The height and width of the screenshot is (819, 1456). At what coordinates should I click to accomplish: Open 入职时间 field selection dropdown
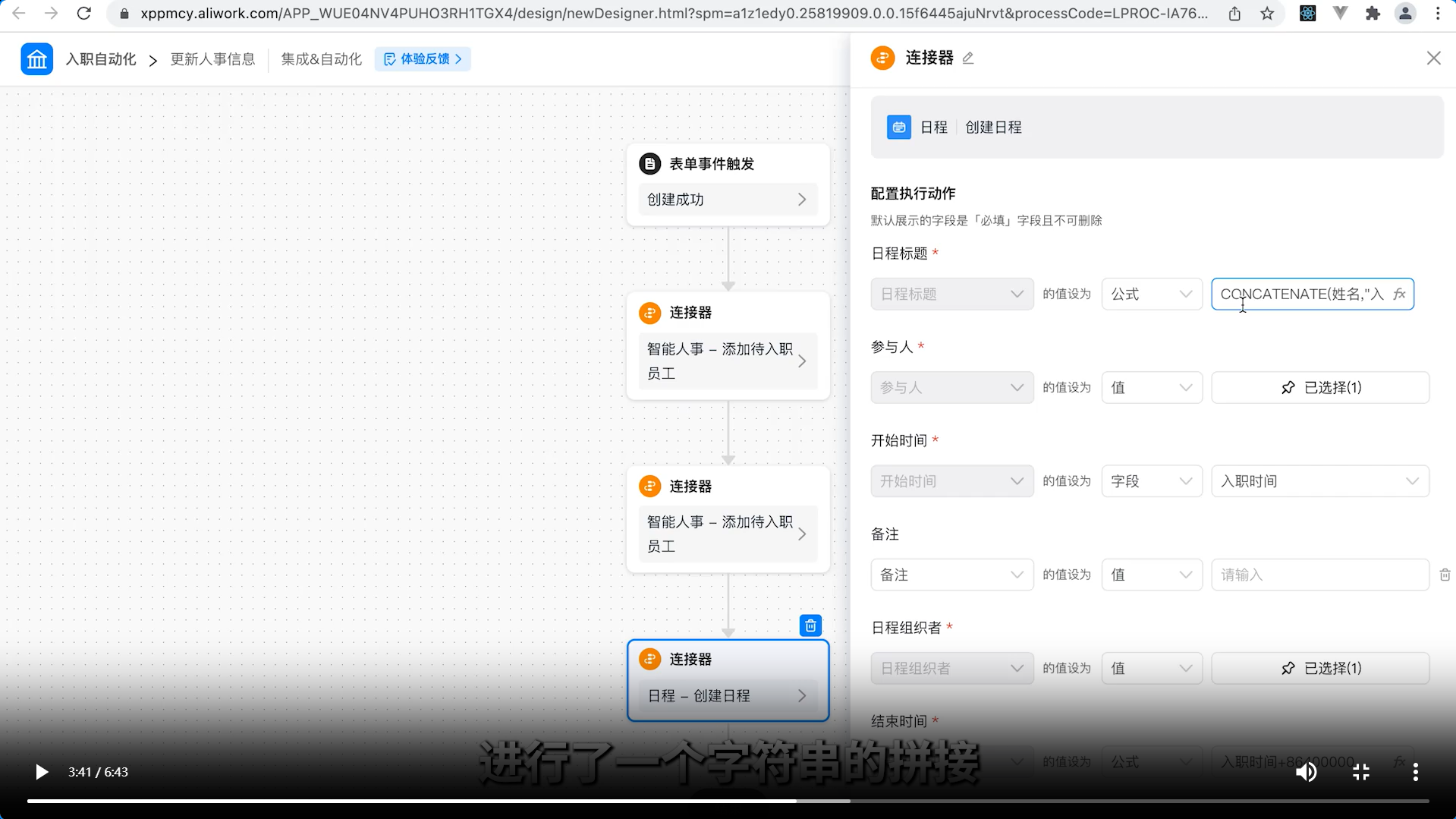click(1320, 481)
